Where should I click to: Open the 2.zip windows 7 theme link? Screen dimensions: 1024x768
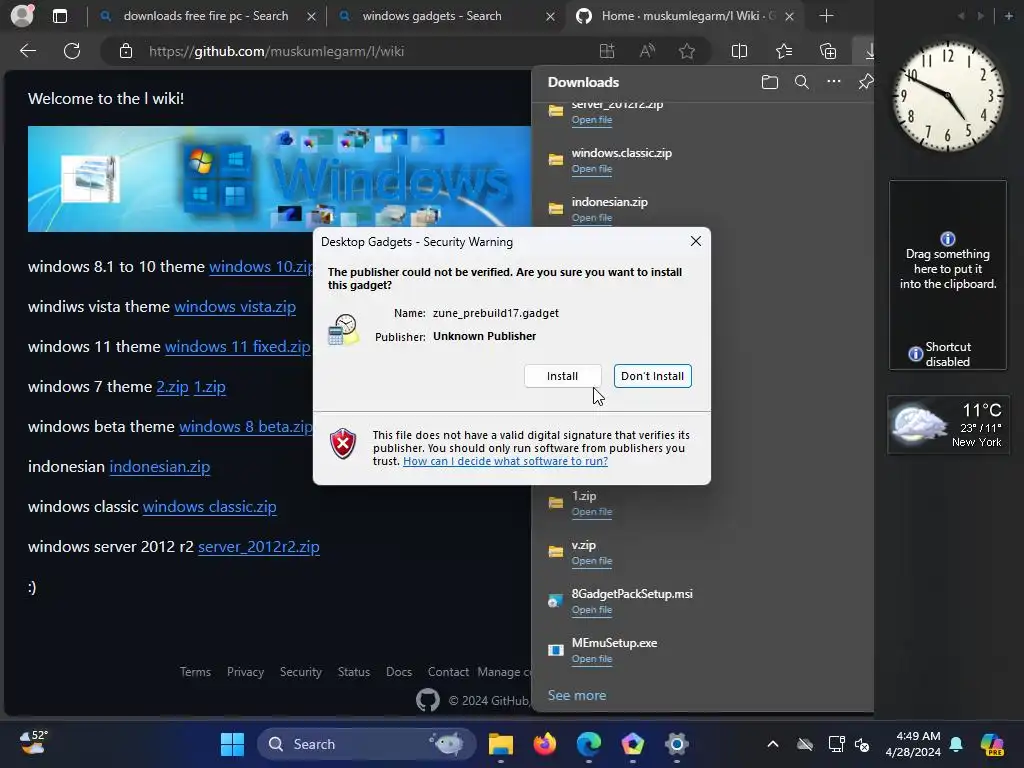click(x=172, y=387)
